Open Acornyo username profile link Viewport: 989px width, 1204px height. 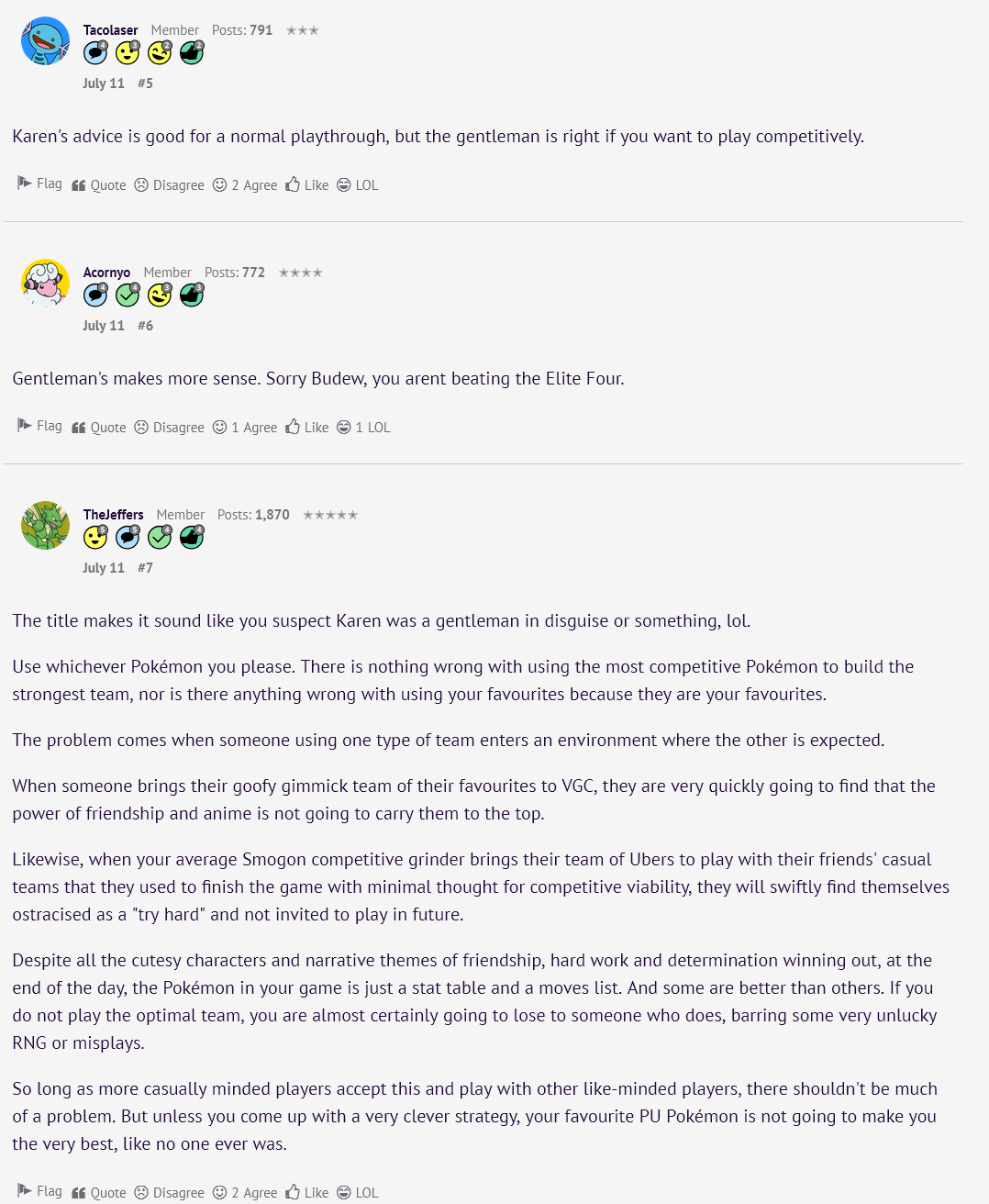106,273
